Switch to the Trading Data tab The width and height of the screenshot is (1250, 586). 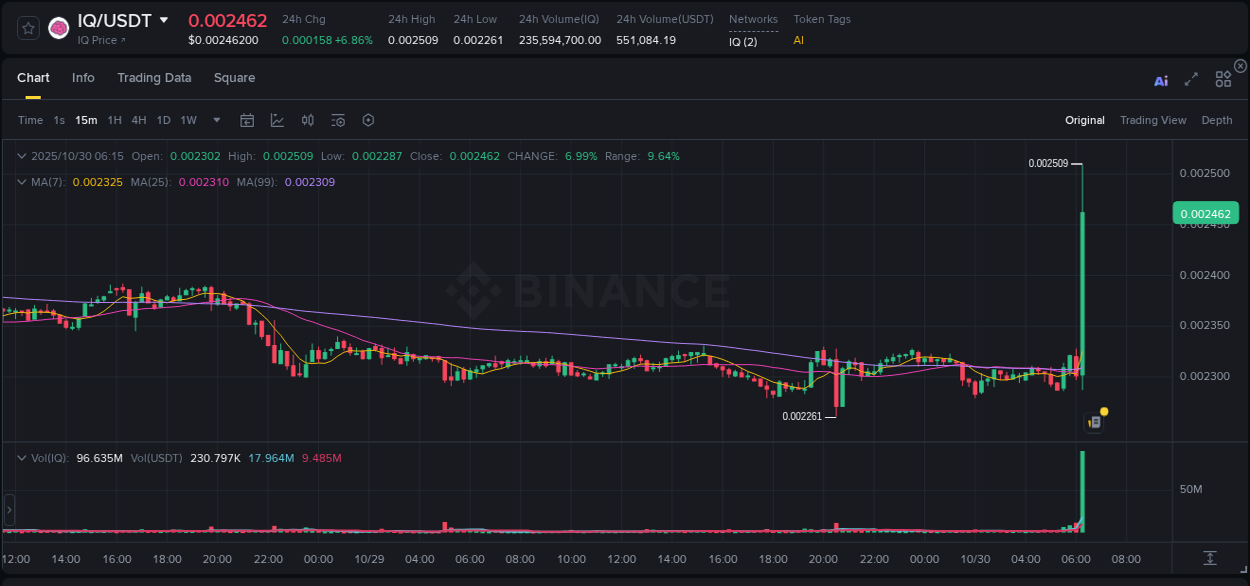(x=154, y=78)
